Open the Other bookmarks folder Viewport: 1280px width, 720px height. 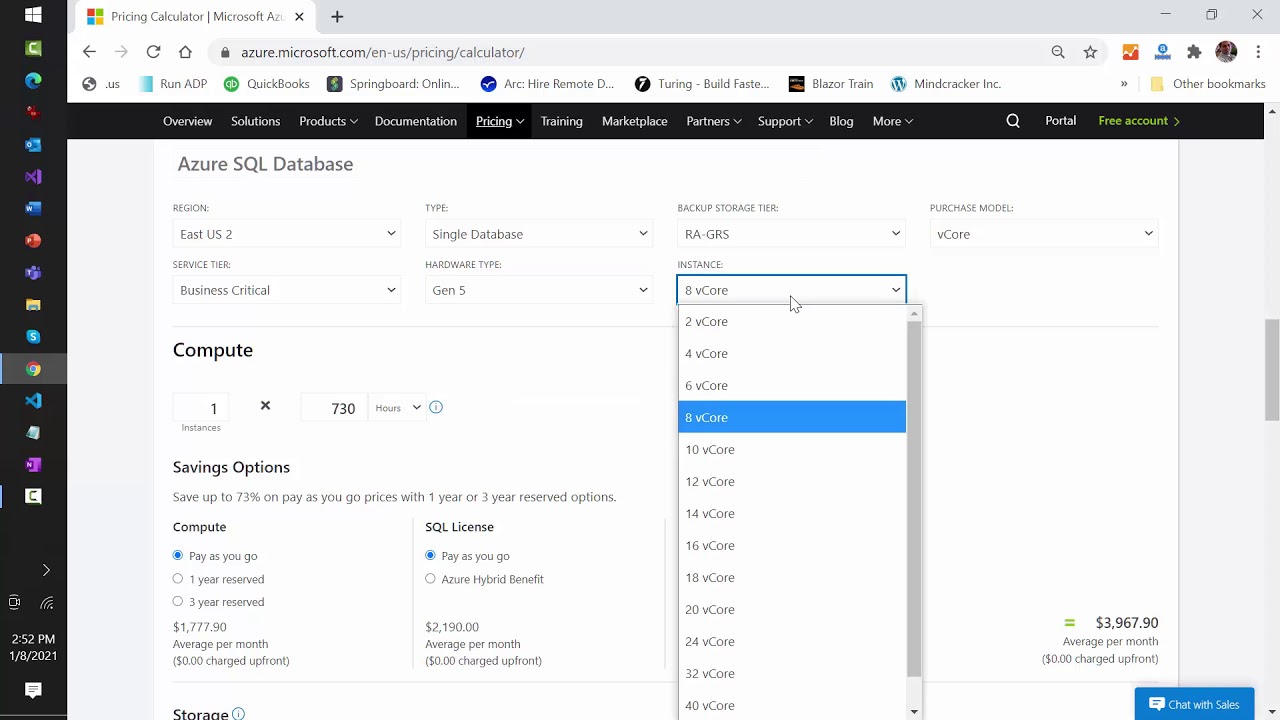(x=1208, y=84)
